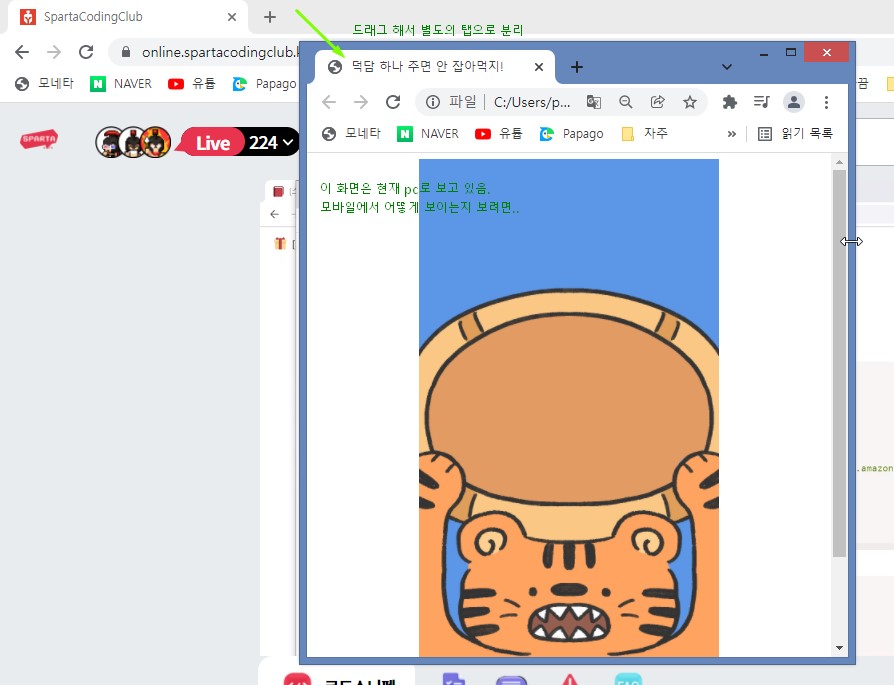The width and height of the screenshot is (894, 685).
Task: Click lock icon in back window address bar
Action: point(126,52)
